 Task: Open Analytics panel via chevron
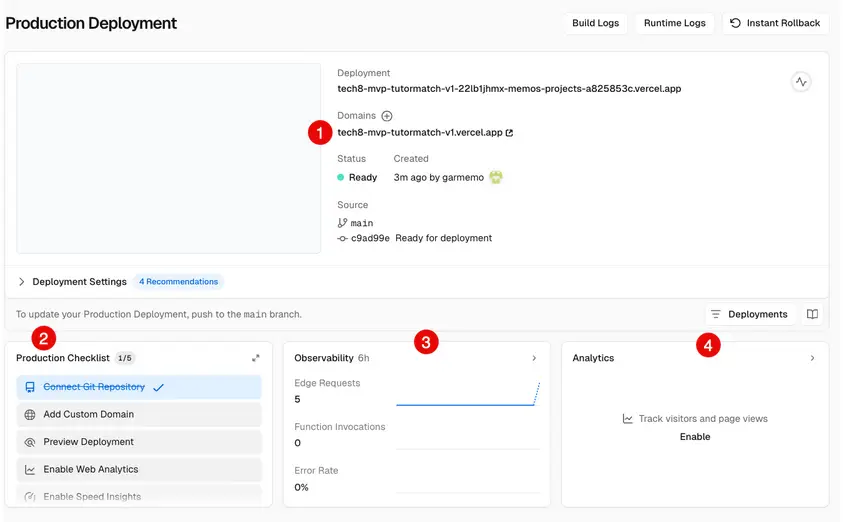point(812,358)
